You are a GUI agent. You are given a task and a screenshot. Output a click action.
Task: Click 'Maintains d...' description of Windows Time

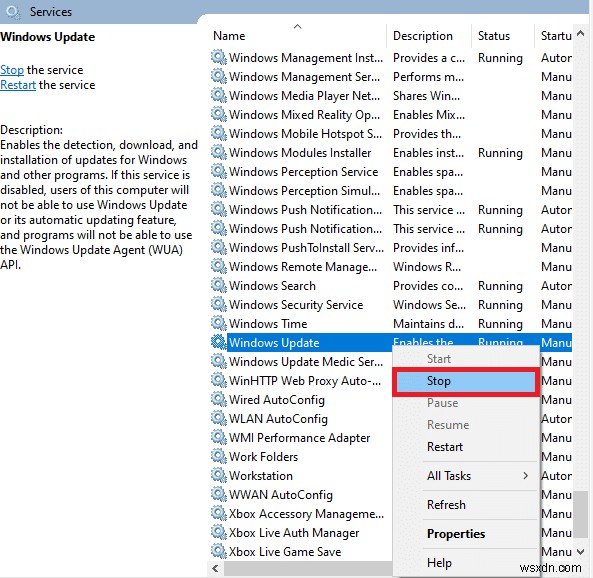(428, 324)
